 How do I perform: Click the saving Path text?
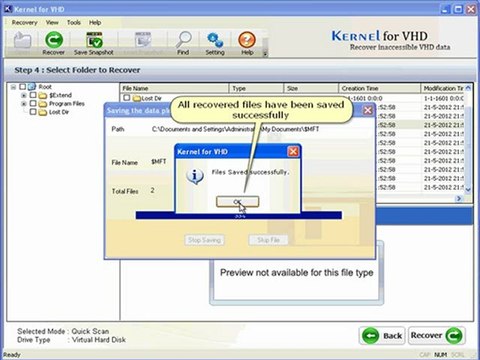pyautogui.click(x=235, y=129)
